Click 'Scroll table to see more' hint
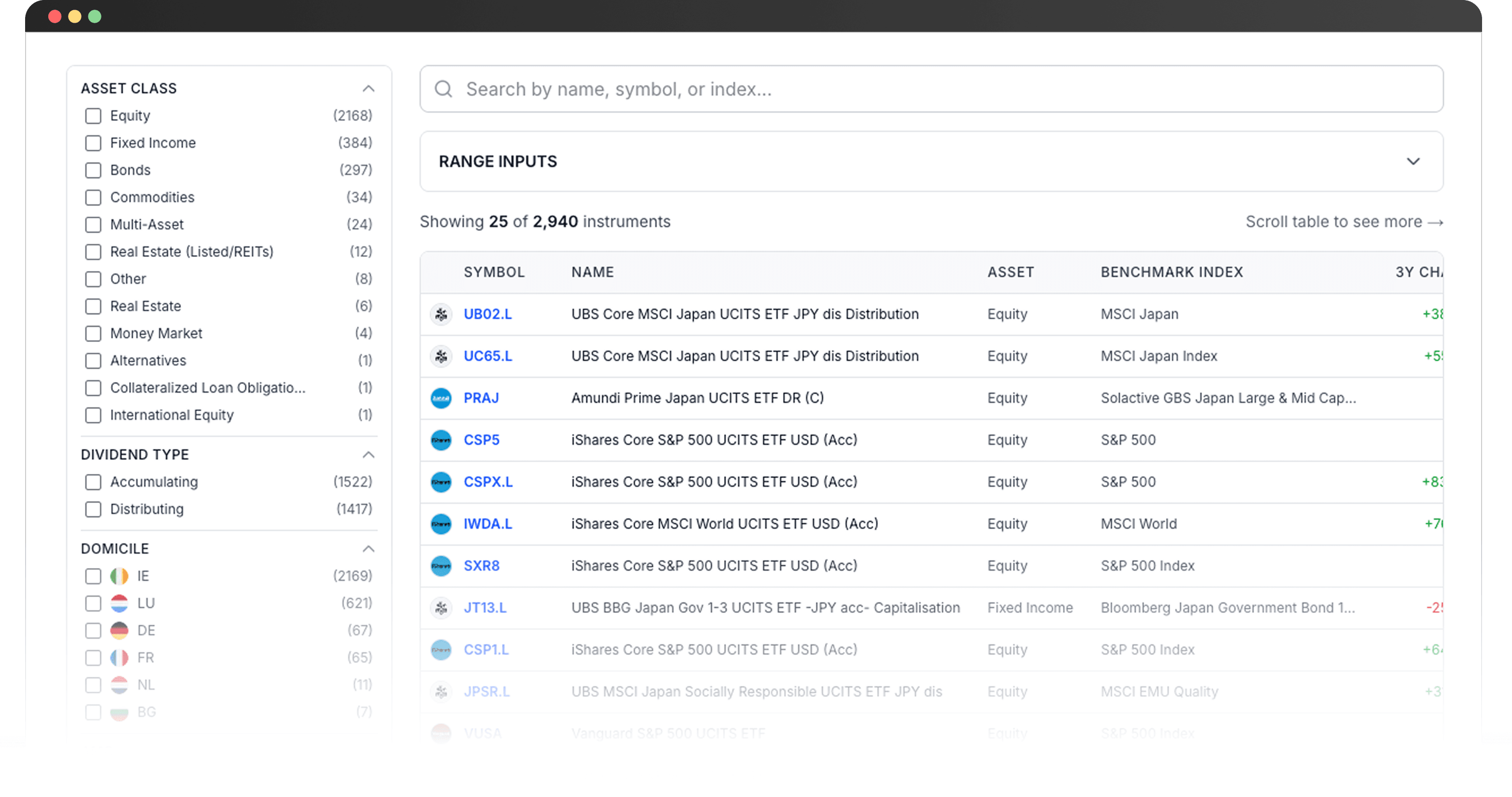 pyautogui.click(x=1344, y=222)
